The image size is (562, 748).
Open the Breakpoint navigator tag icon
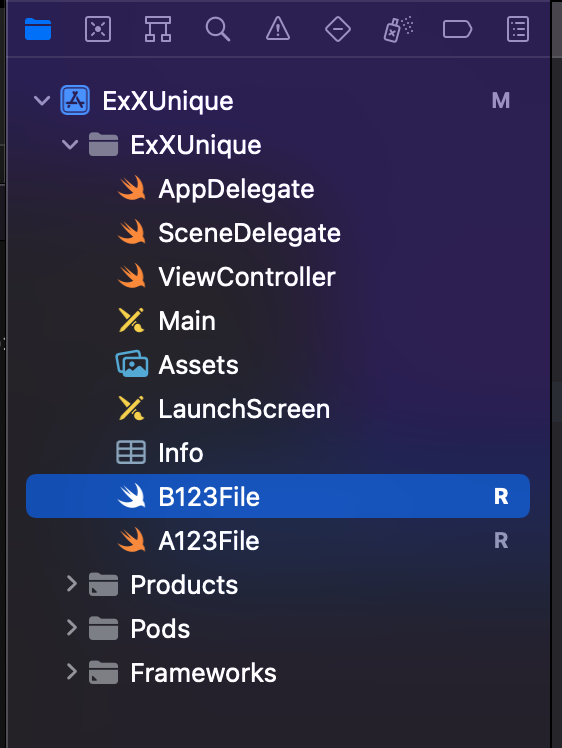(458, 29)
